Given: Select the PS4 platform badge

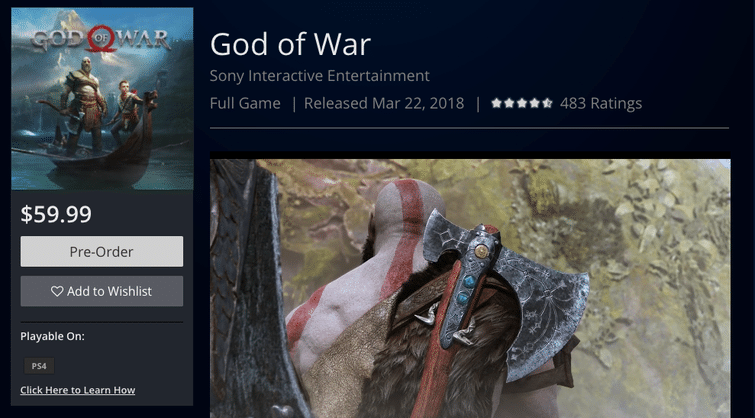Looking at the screenshot, I should 39,366.
